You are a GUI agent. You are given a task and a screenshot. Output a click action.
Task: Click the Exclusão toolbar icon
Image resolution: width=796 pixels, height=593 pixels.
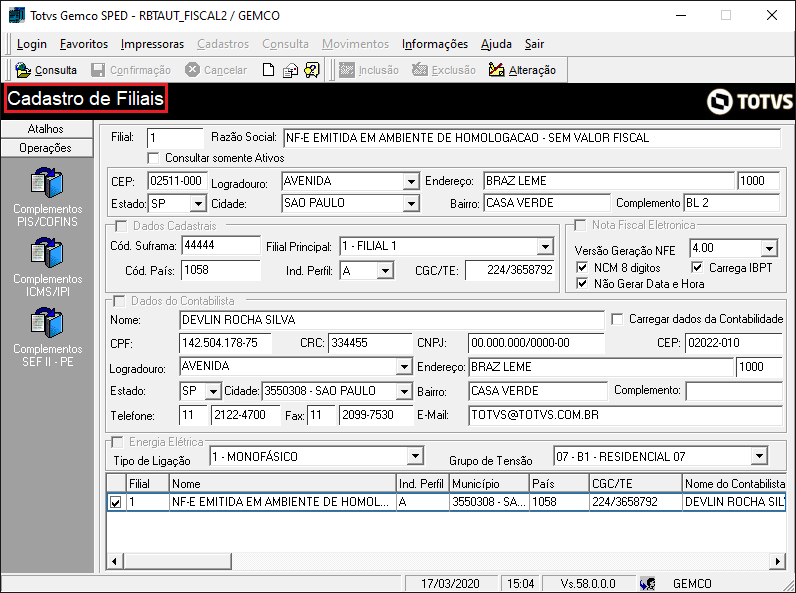420,70
